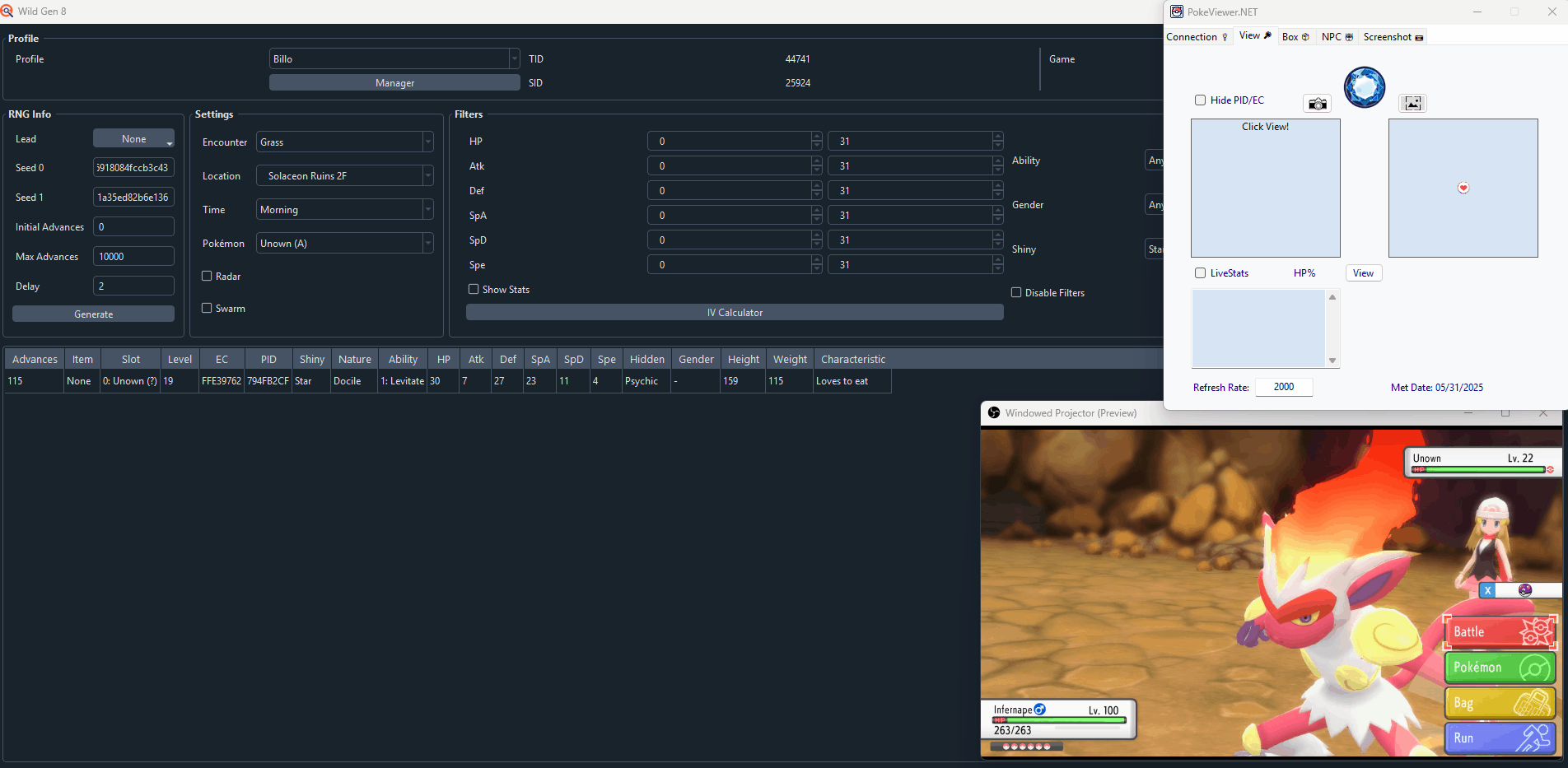Click the blue gem orb icon

click(1365, 87)
